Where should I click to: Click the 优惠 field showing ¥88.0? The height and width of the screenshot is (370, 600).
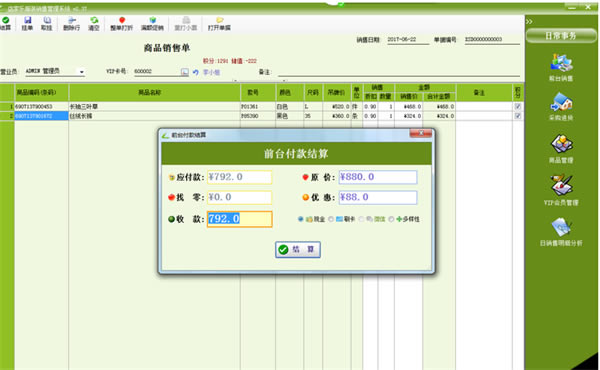click(378, 197)
